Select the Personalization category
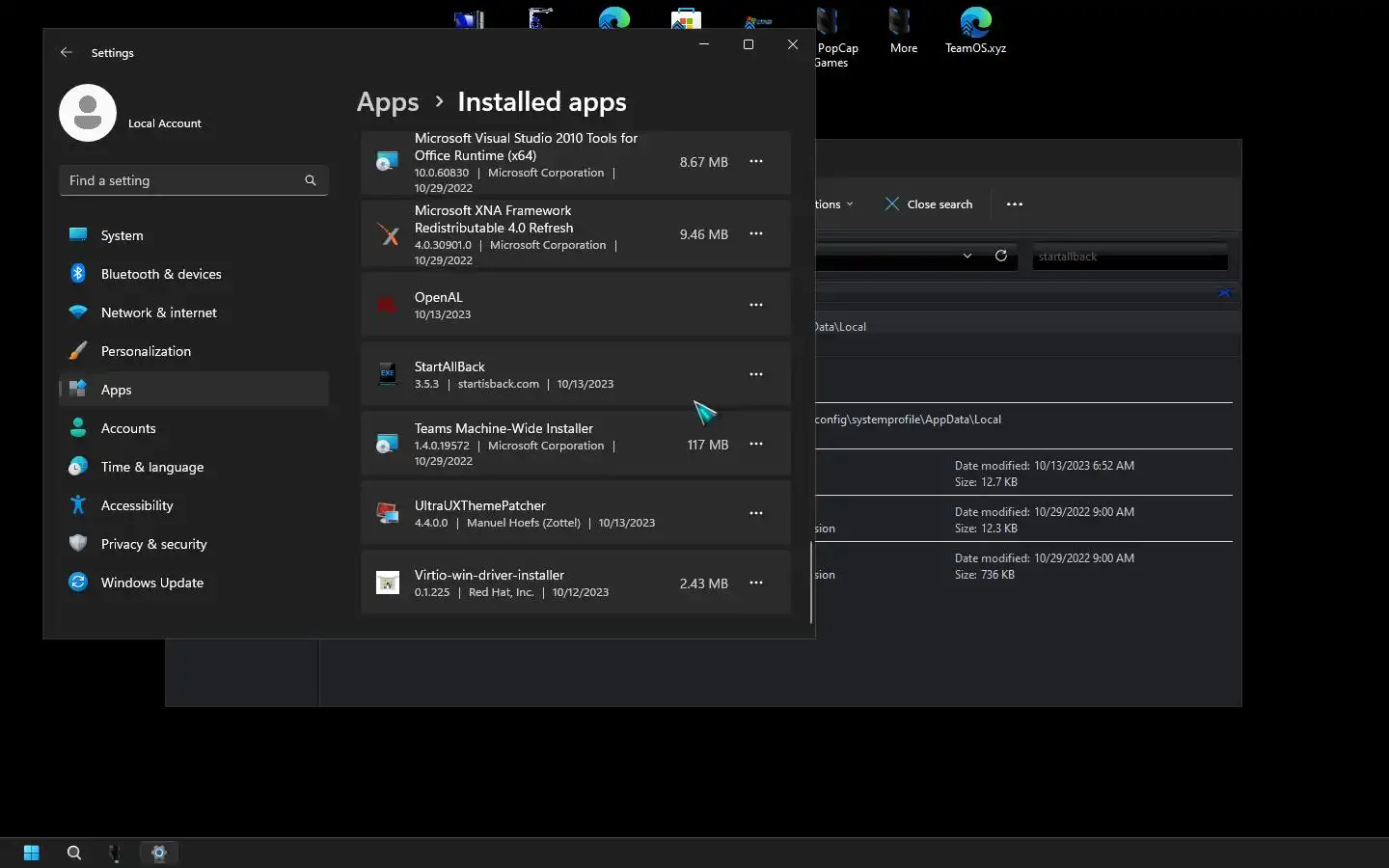This screenshot has width=1389, height=868. (x=194, y=351)
